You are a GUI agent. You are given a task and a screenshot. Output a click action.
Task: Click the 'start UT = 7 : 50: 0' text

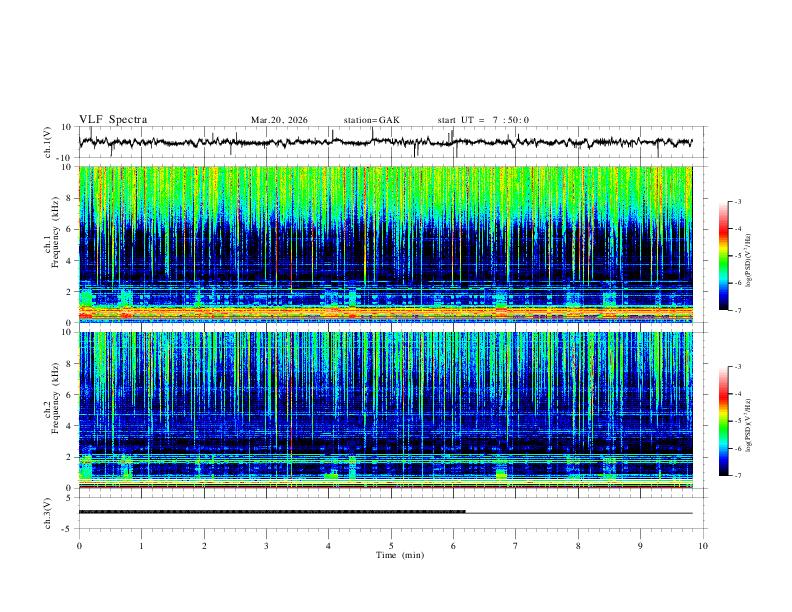pyautogui.click(x=483, y=120)
